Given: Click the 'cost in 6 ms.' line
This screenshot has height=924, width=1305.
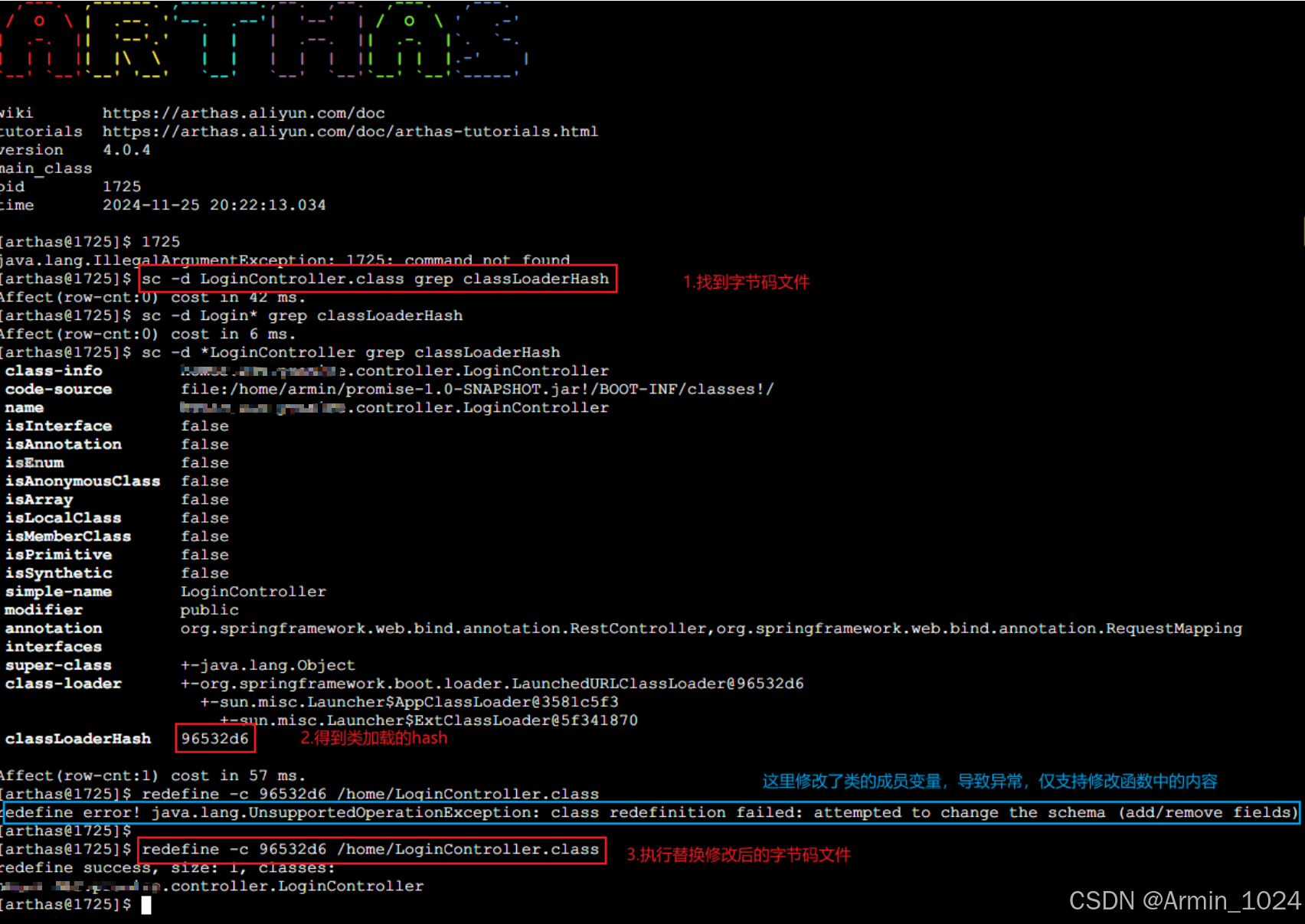Looking at the screenshot, I should (x=148, y=334).
